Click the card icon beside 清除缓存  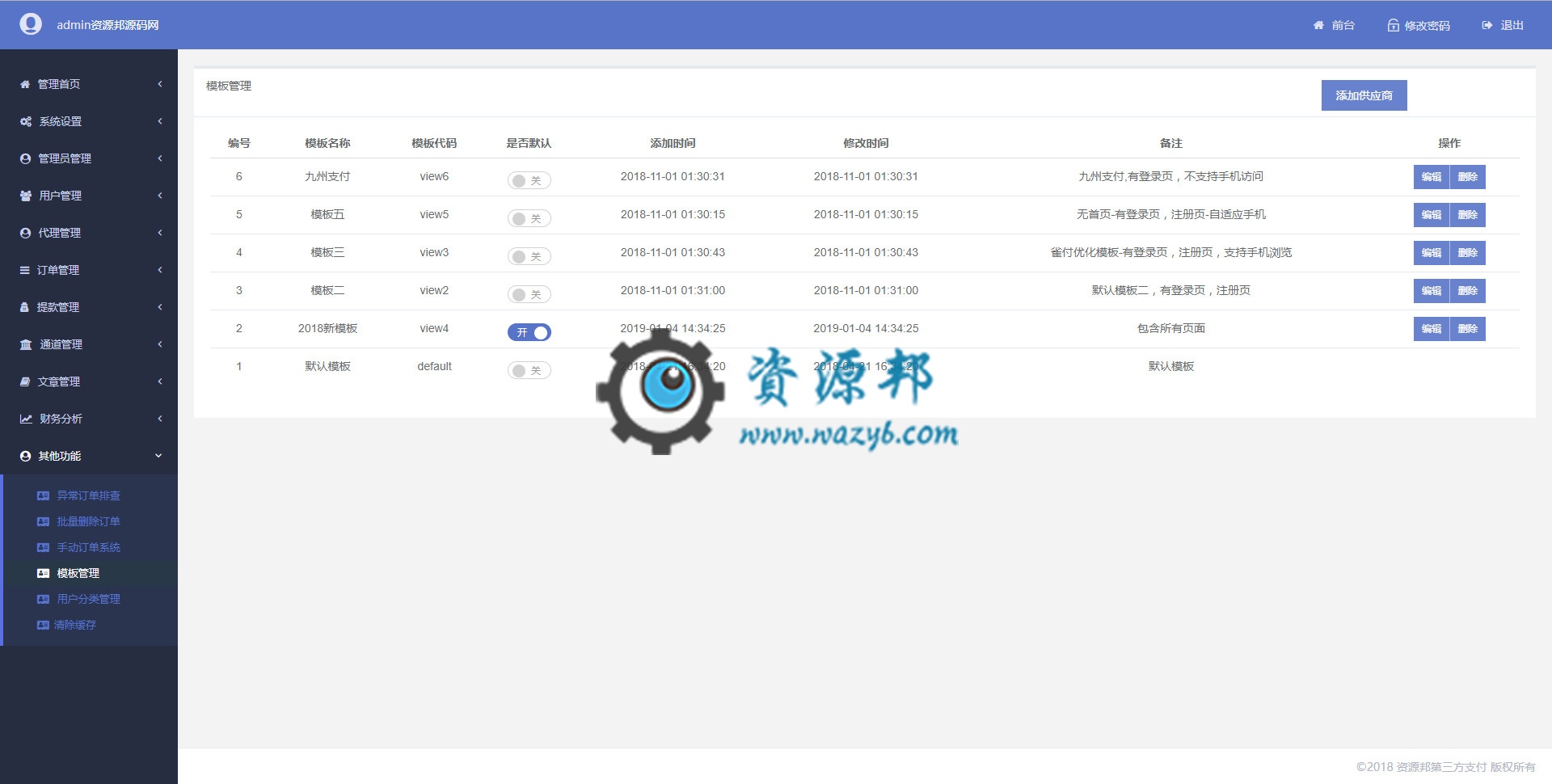point(43,625)
